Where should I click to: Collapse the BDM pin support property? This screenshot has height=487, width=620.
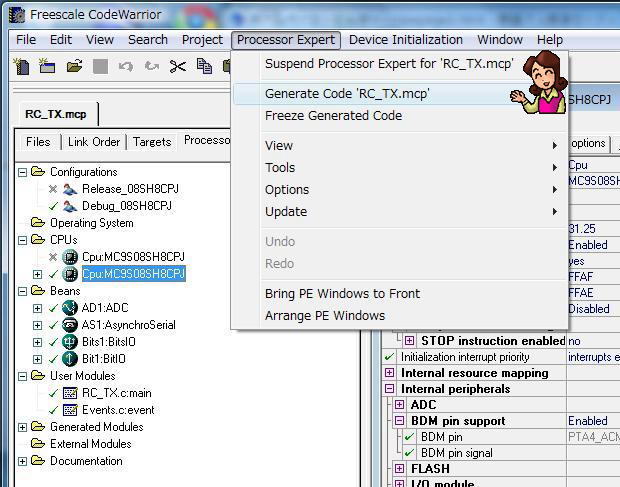pyautogui.click(x=399, y=421)
